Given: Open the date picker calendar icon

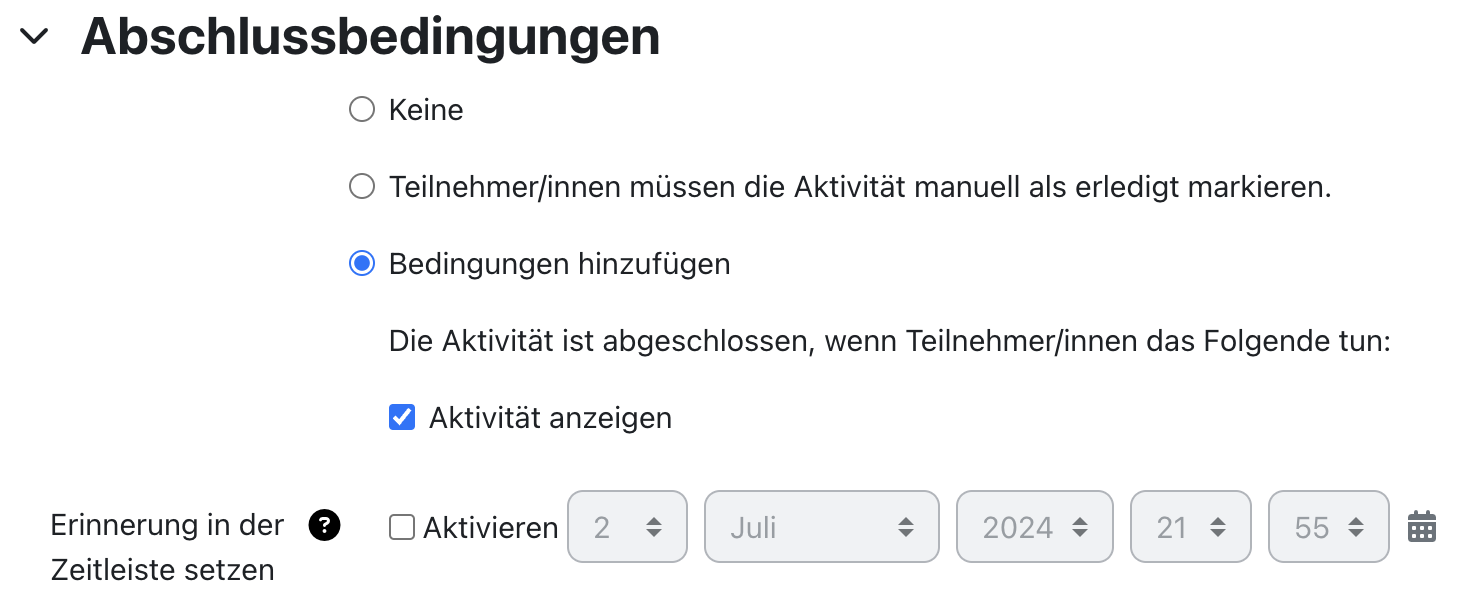Looking at the screenshot, I should tap(1423, 527).
